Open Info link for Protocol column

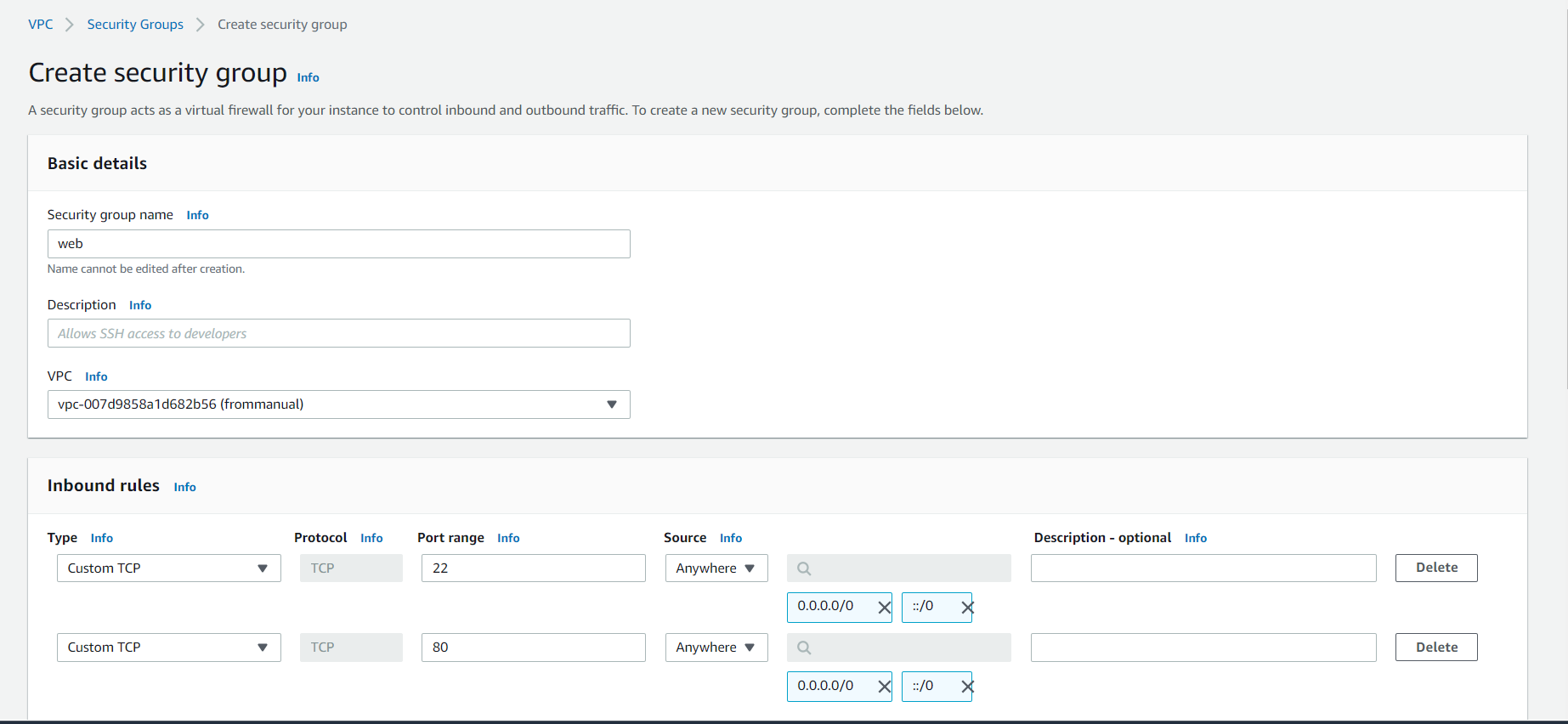(371, 538)
